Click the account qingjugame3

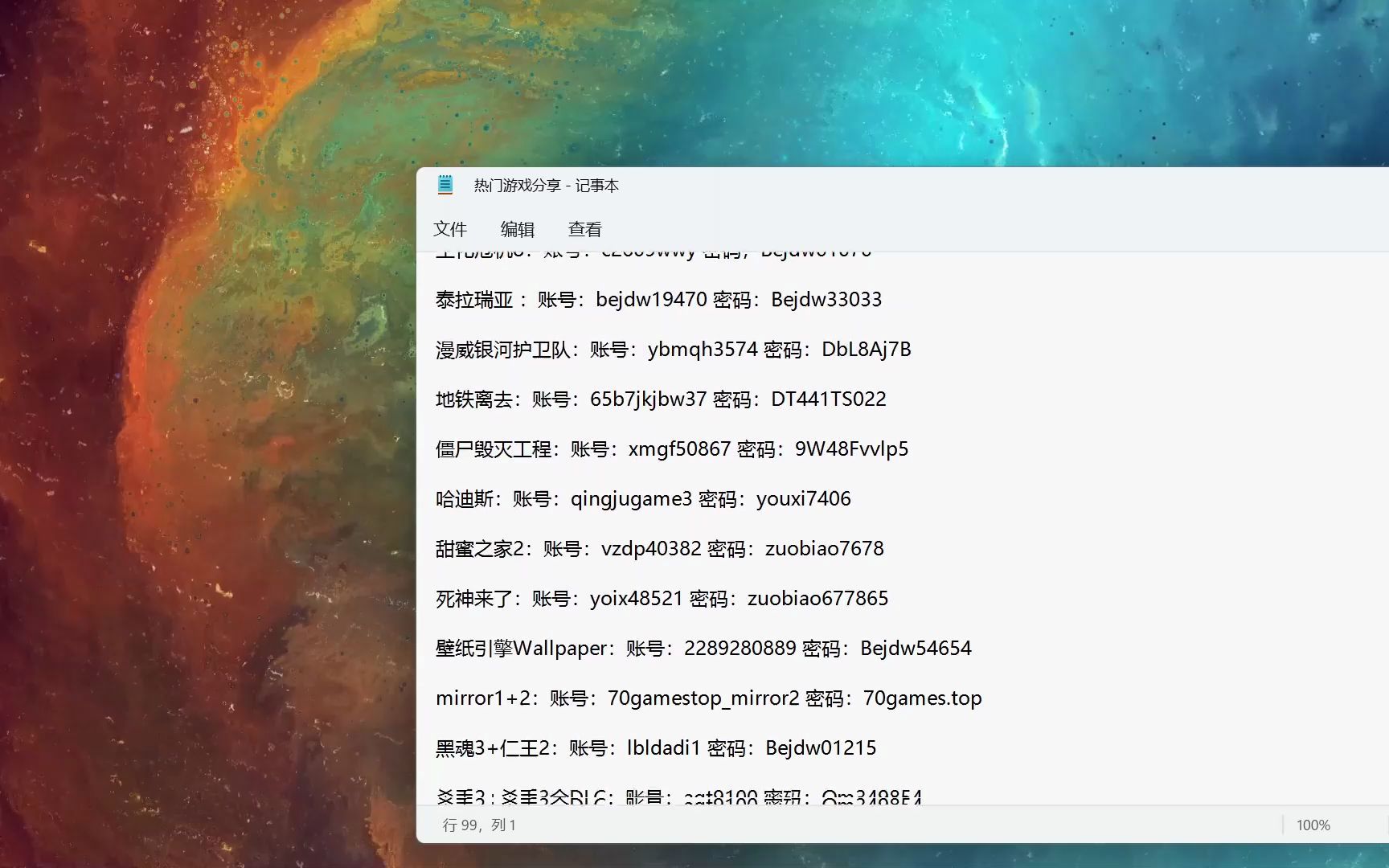click(x=631, y=499)
